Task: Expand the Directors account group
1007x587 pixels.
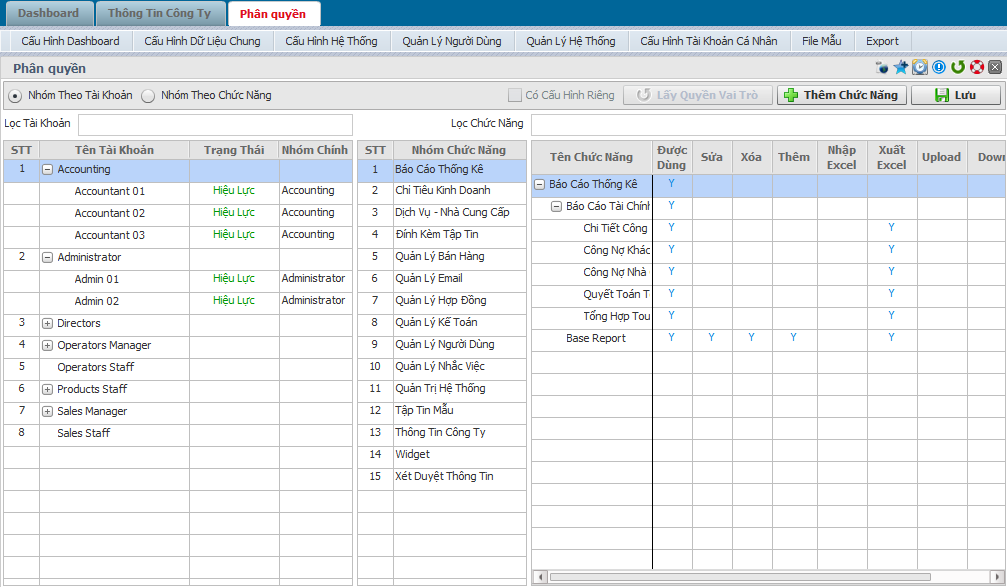Action: pyautogui.click(x=47, y=324)
